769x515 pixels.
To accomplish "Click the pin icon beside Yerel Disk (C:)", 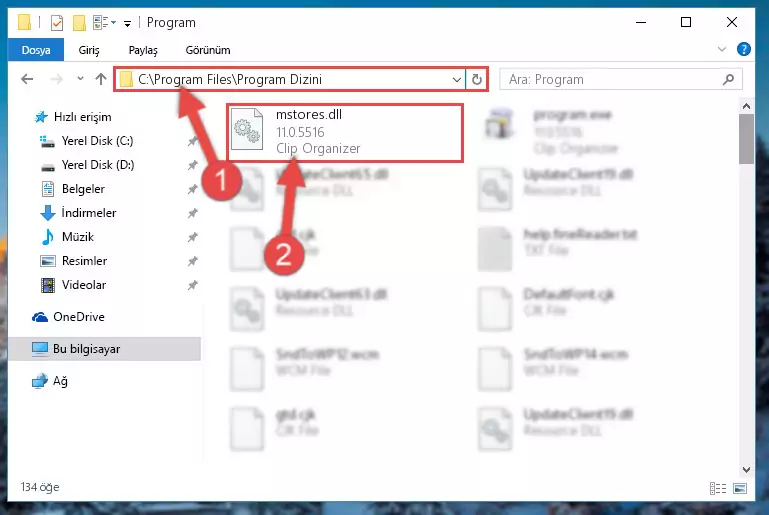I will click(192, 141).
